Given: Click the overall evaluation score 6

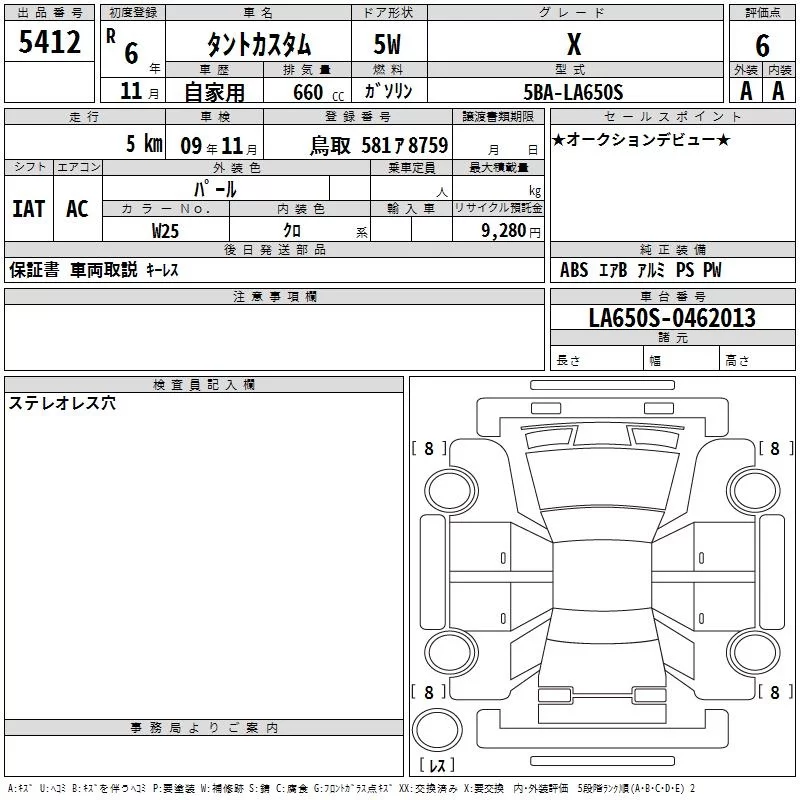Looking at the screenshot, I should pyautogui.click(x=762, y=45).
